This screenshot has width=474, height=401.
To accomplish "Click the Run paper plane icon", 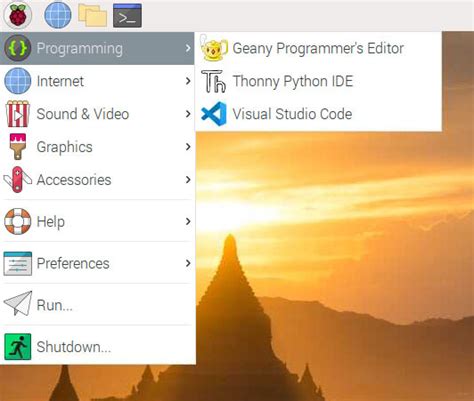I will point(18,304).
